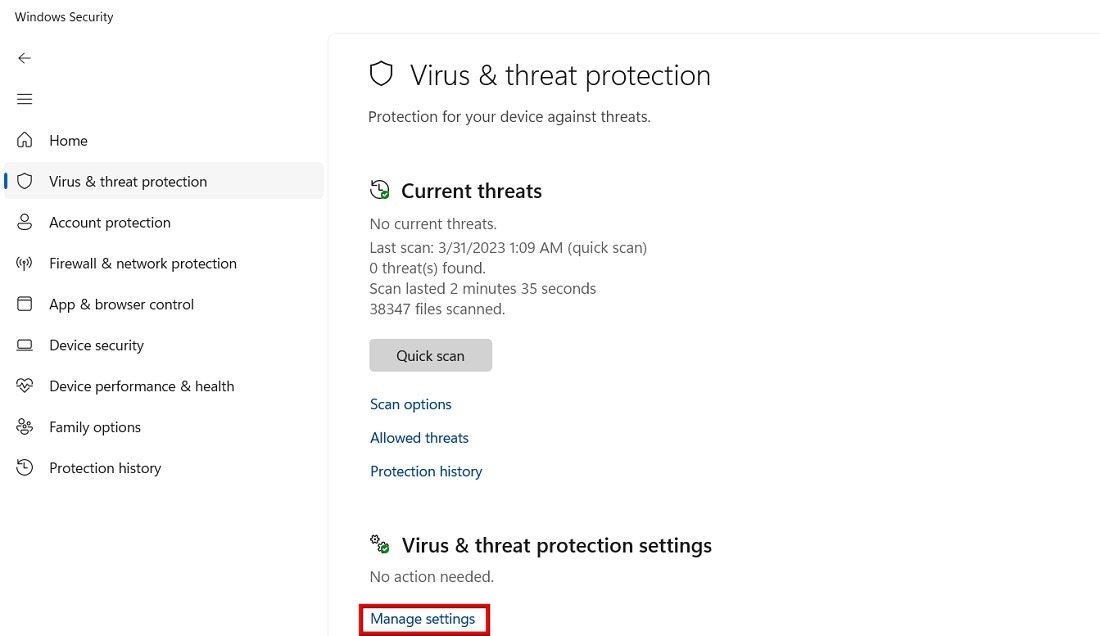Screen dimensions: 1100x636
Task: Select the Home house icon in sidebar
Action: (x=24, y=140)
